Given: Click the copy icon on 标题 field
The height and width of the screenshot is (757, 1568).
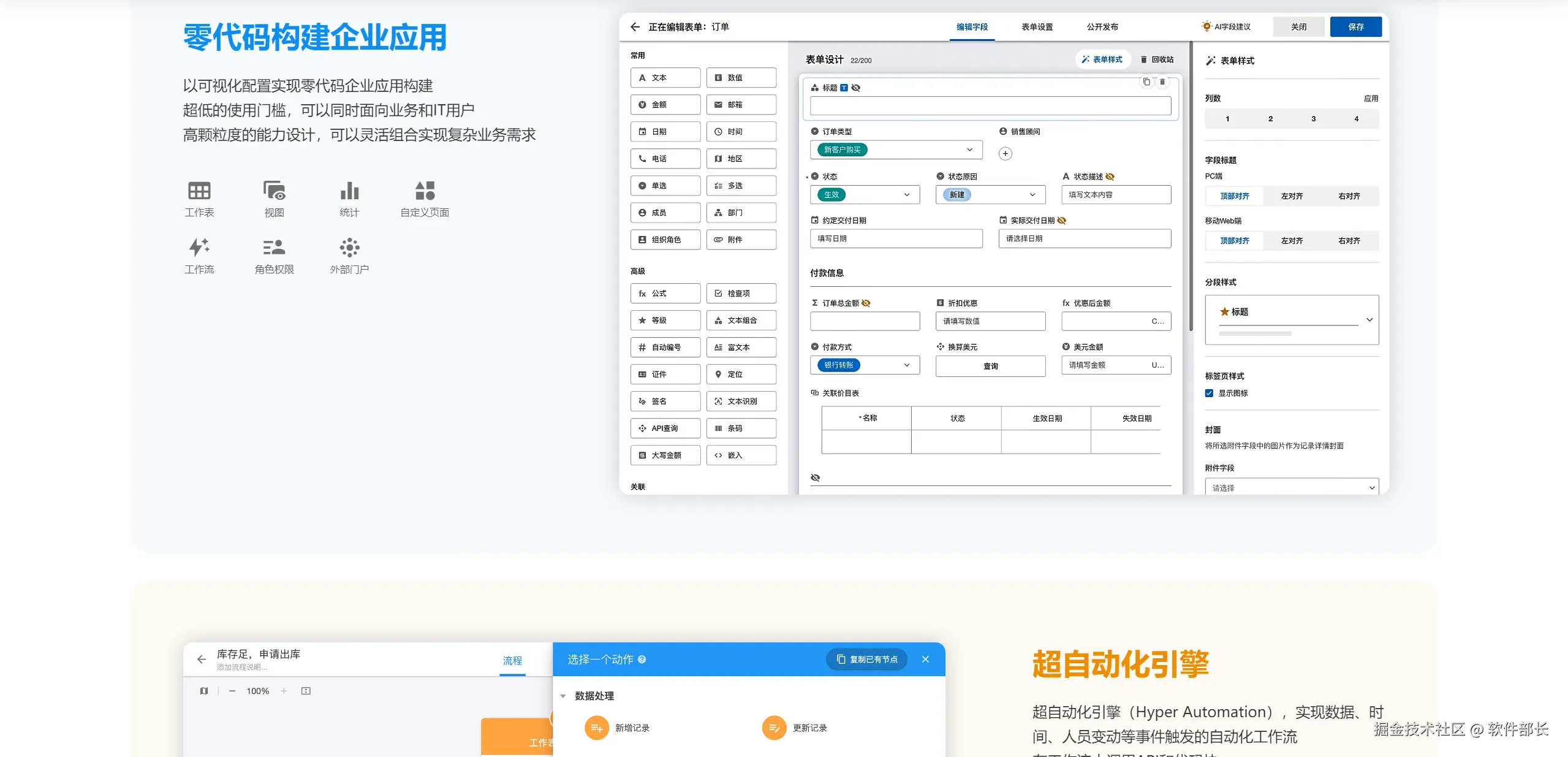Looking at the screenshot, I should click(x=1146, y=82).
